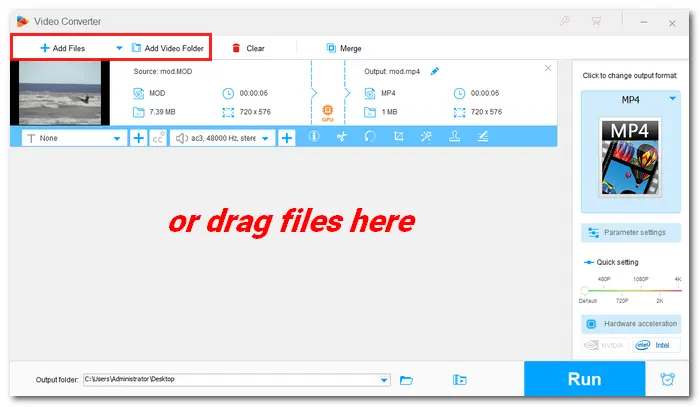
Task: Open output folder with the folder icon
Action: click(459, 380)
